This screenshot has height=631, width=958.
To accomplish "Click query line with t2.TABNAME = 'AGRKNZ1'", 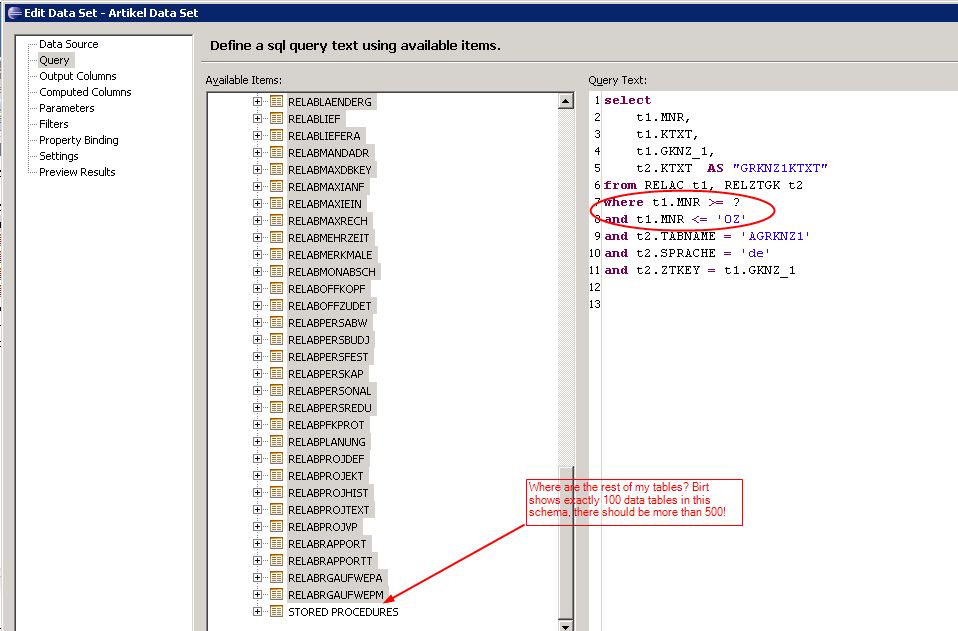I will [707, 236].
